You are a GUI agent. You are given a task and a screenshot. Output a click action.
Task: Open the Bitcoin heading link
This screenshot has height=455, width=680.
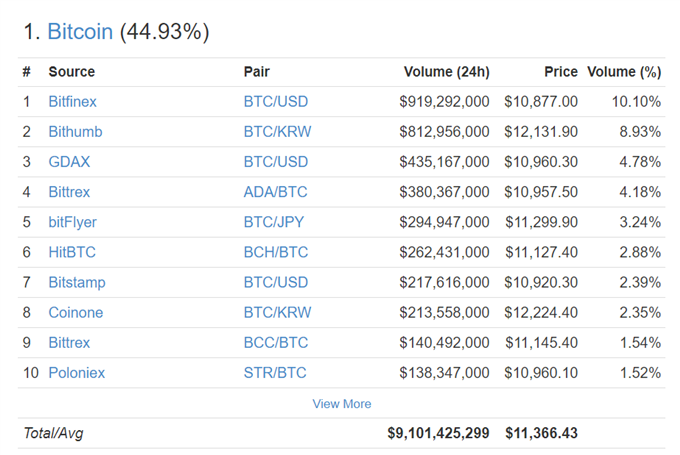tap(80, 32)
